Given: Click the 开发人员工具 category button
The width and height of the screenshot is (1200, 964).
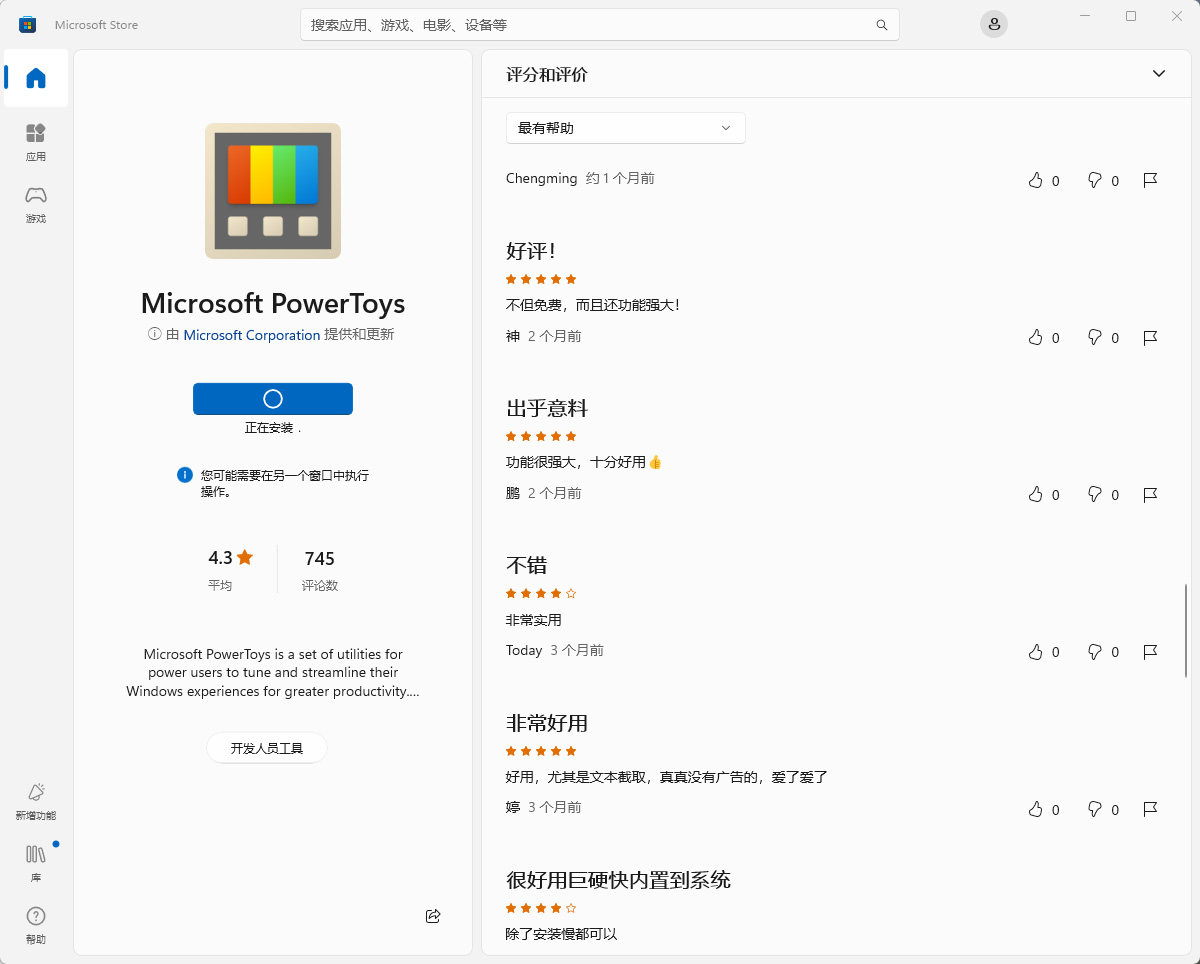Looking at the screenshot, I should pos(266,748).
